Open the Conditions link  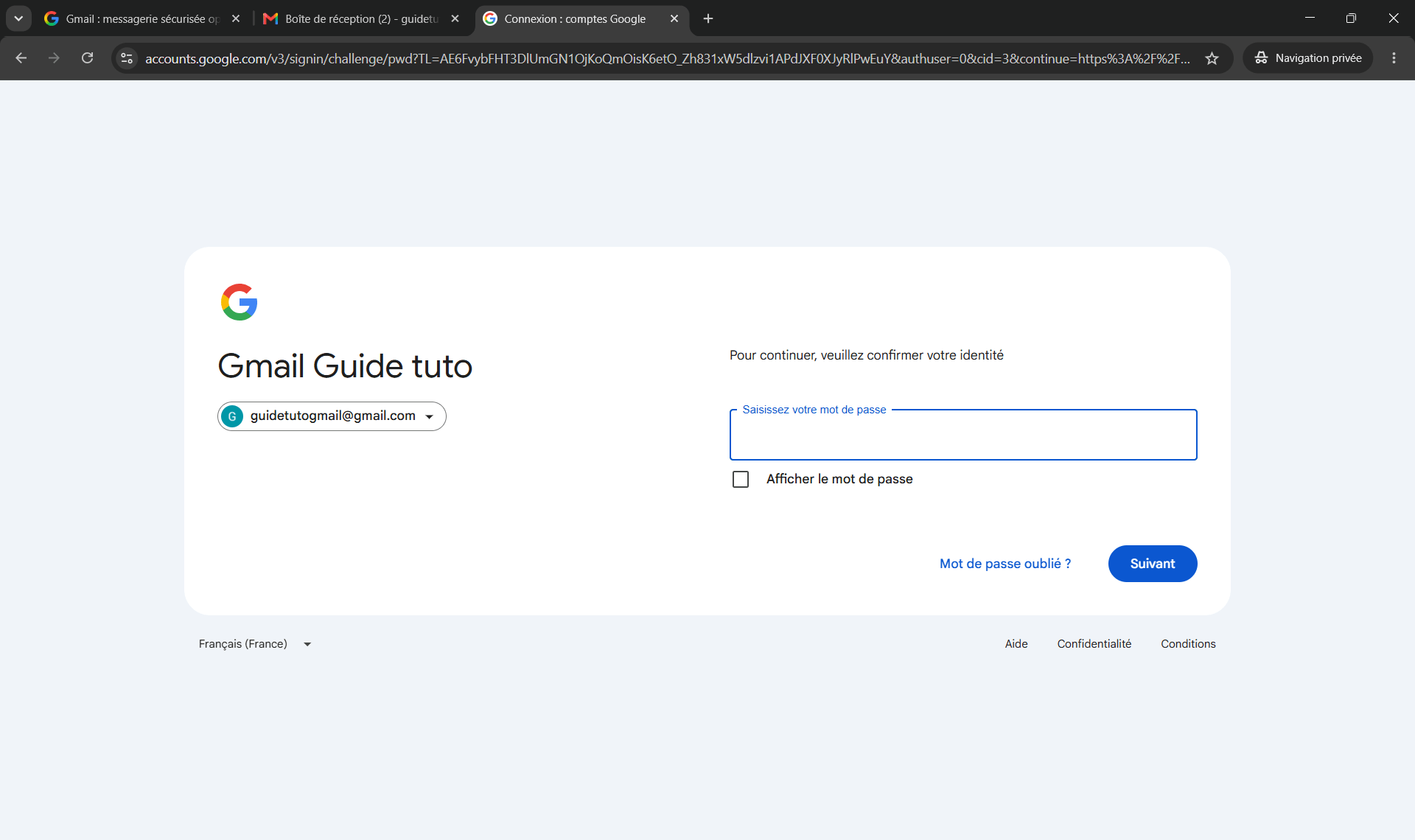[1188, 644]
